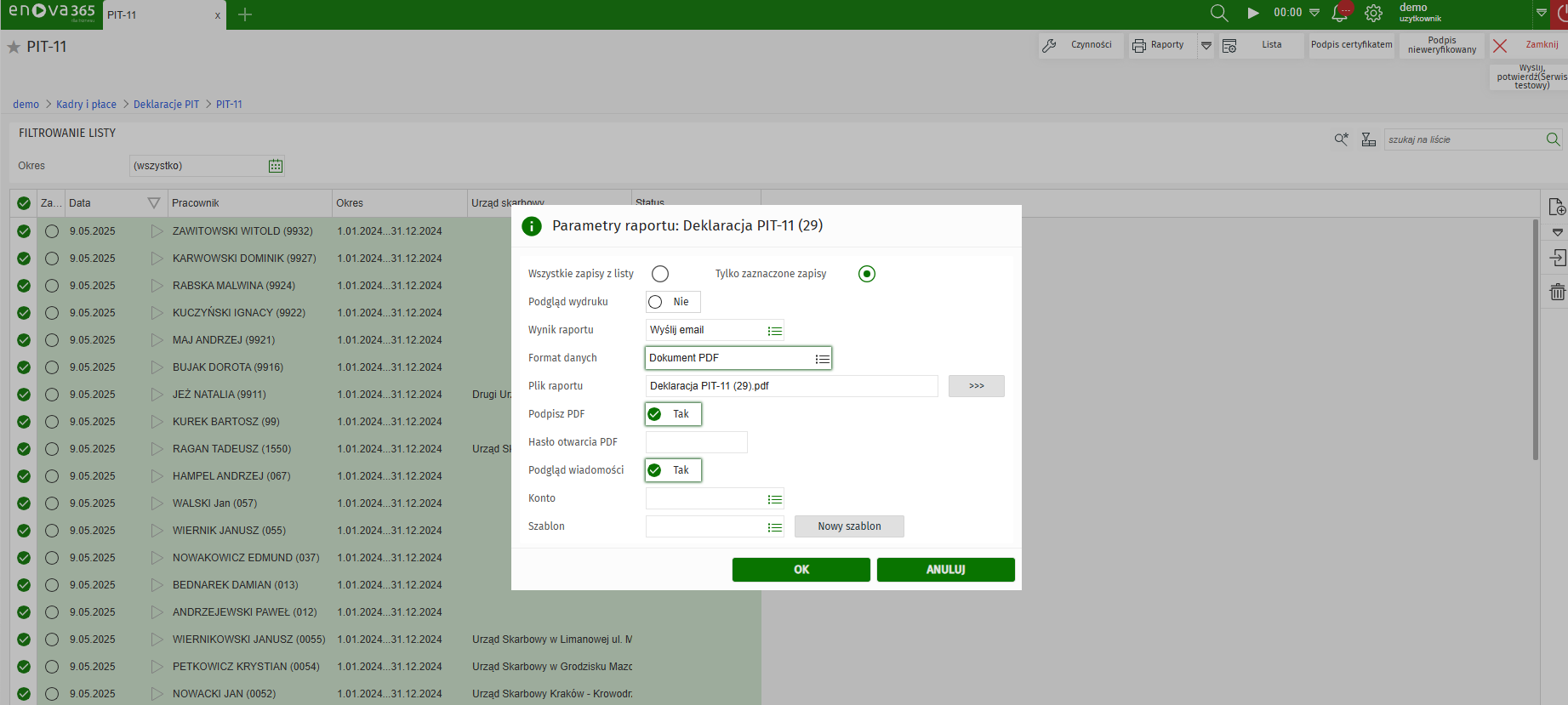The image size is (1568, 705).
Task: Click 'Deklaracje PIT' breadcrumb link
Action: click(x=166, y=105)
